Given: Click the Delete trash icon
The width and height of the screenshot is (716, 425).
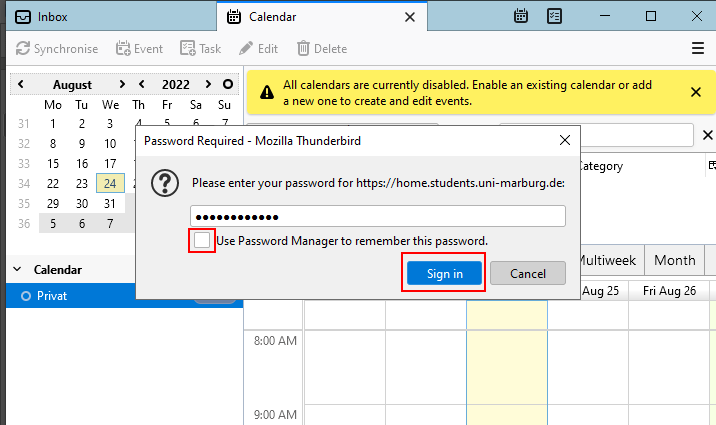Looking at the screenshot, I should tap(303, 48).
